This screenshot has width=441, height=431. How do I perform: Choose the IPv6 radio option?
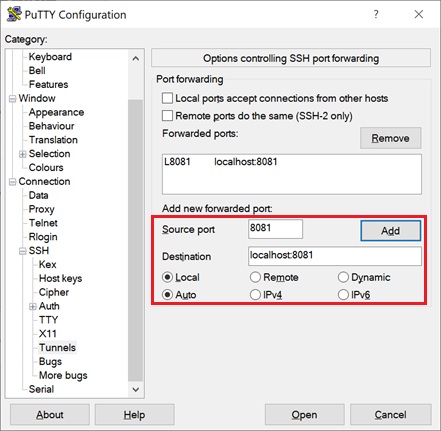(x=343, y=295)
